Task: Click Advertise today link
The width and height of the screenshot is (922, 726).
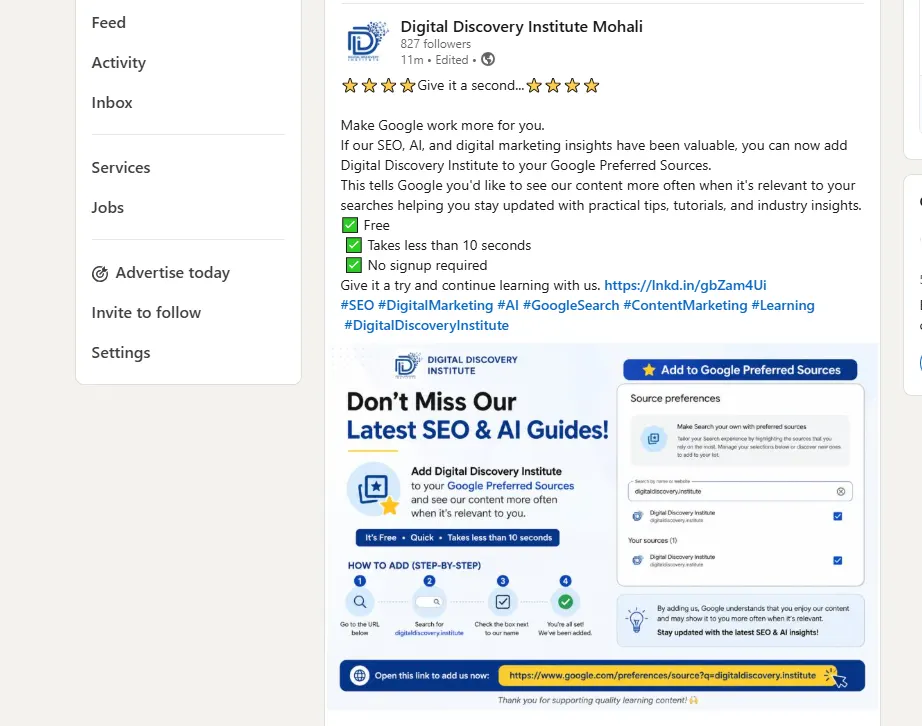Action: pyautogui.click(x=172, y=273)
